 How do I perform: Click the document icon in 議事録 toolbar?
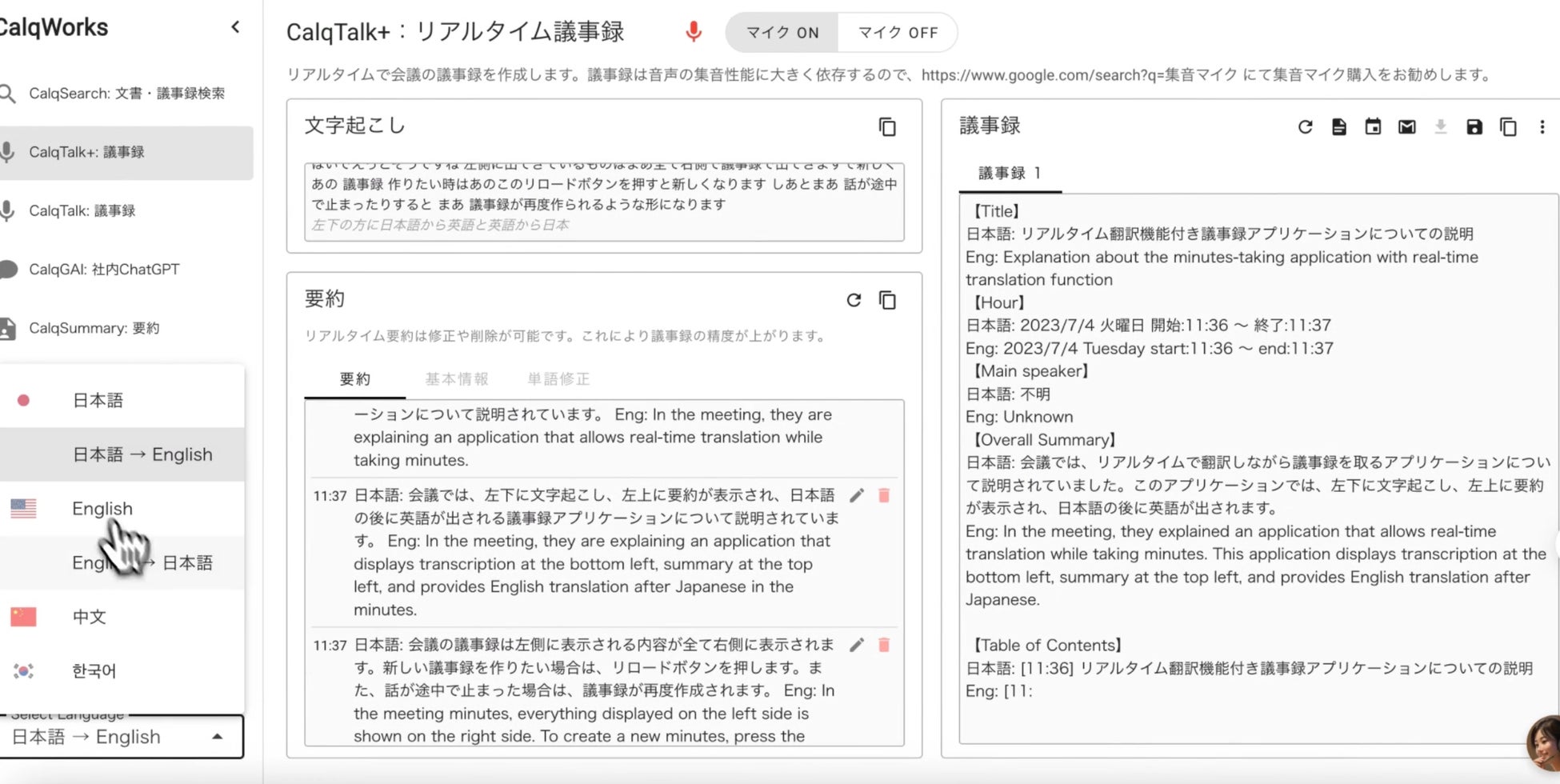pyautogui.click(x=1339, y=126)
